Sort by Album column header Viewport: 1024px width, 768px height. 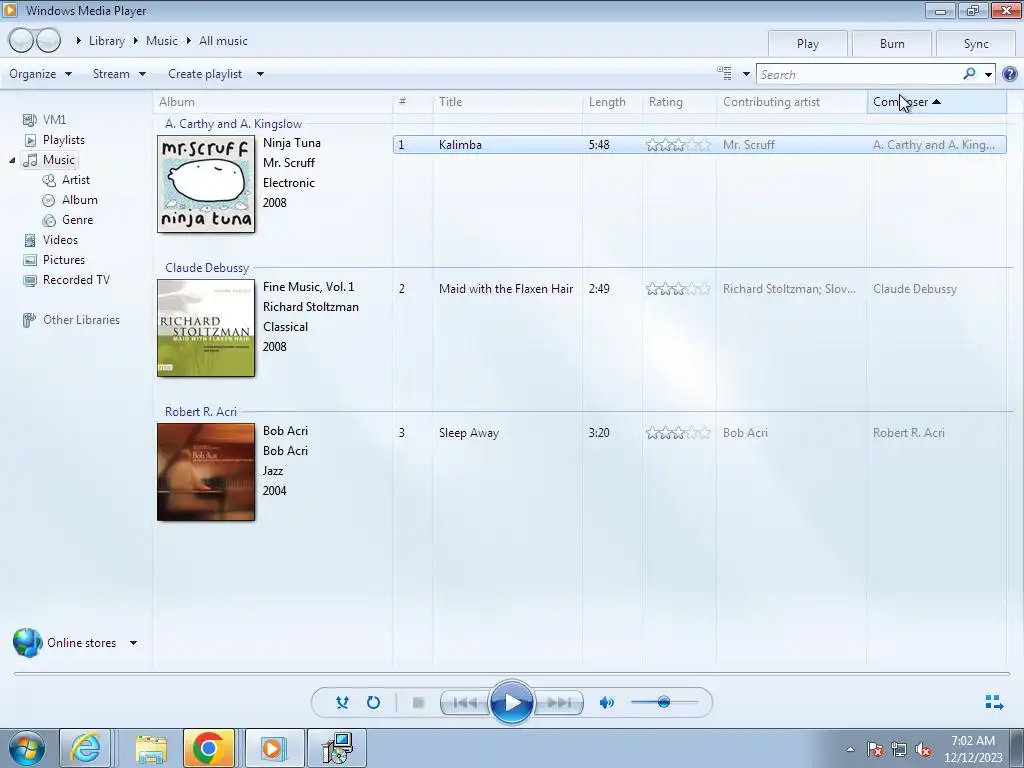[273, 102]
